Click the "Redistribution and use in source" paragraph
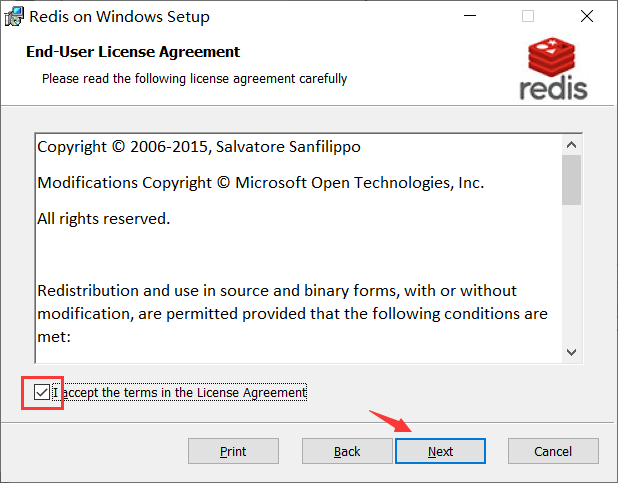Screen dimensions: 618x483 coord(292,314)
